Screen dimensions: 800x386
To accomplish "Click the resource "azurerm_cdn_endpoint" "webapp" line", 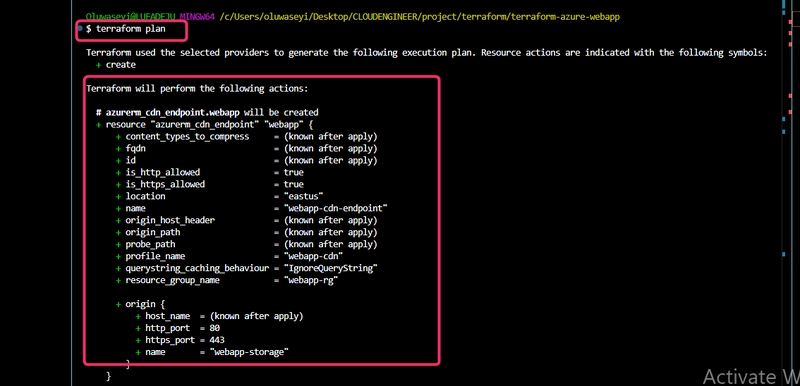I will 204,124.
